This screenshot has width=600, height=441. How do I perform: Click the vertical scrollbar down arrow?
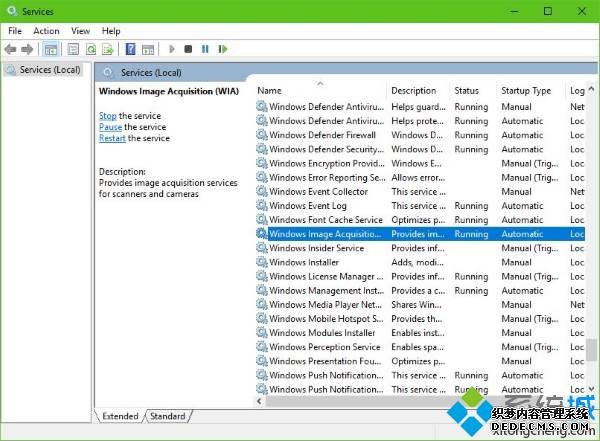point(591,389)
